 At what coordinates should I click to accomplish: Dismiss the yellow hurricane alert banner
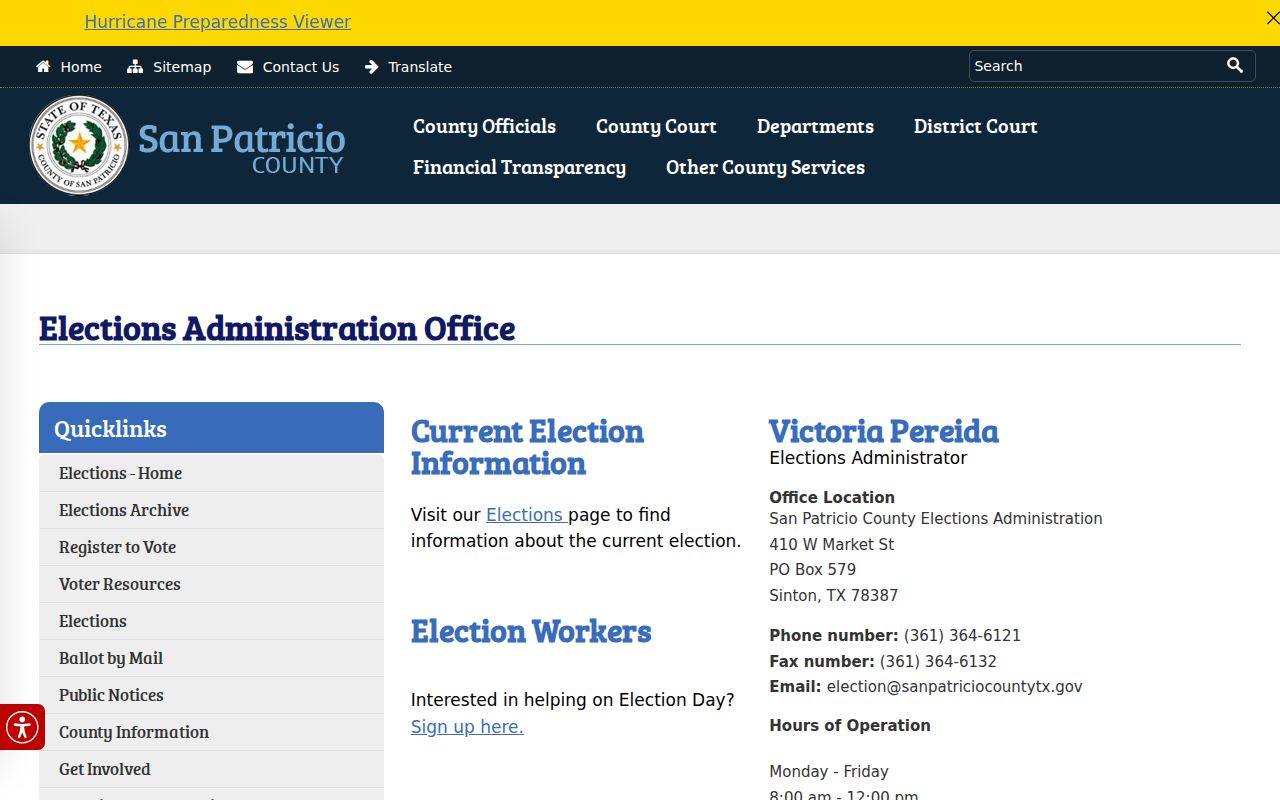(x=1272, y=18)
